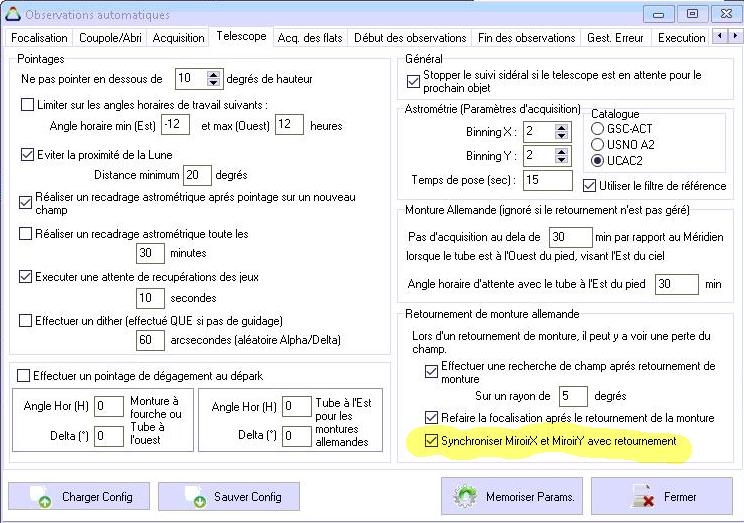This screenshot has height=523, width=744.
Task: Open the Acq. des flats tab
Action: (x=313, y=37)
